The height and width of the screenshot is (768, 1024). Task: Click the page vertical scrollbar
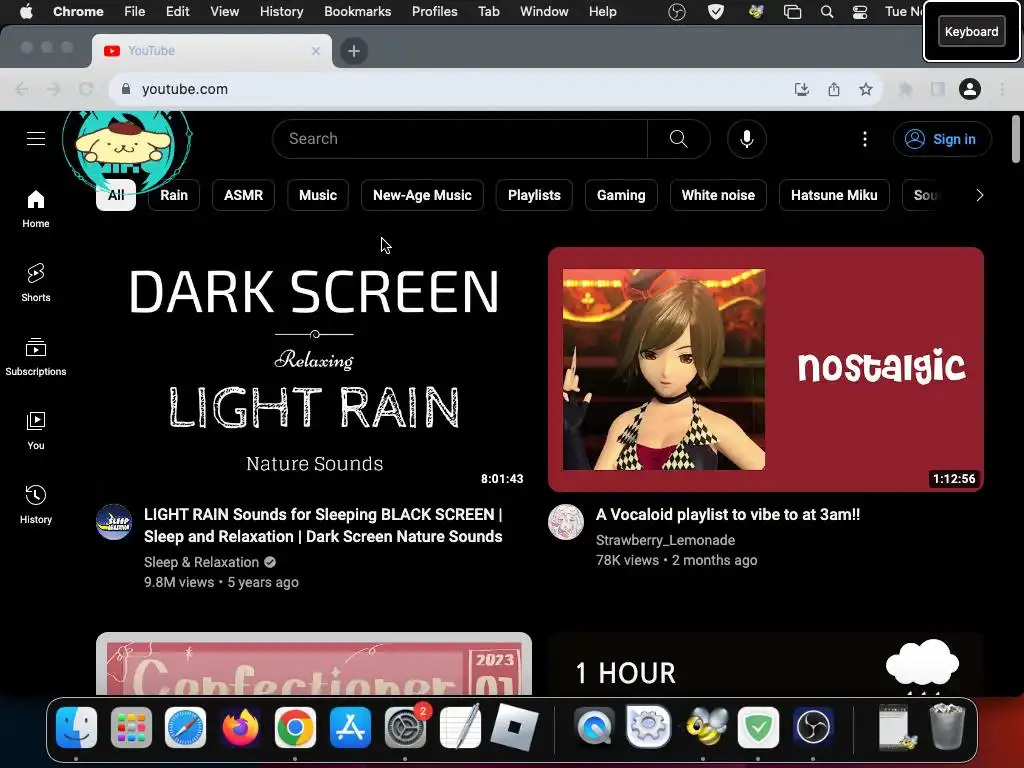[1016, 138]
